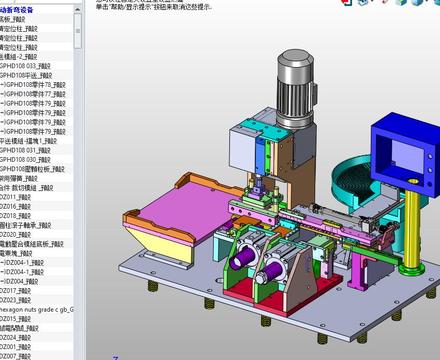Select the GPHD108 033 component in the tree
Image resolution: width=440 pixels, height=360 pixels.
(x=25, y=66)
